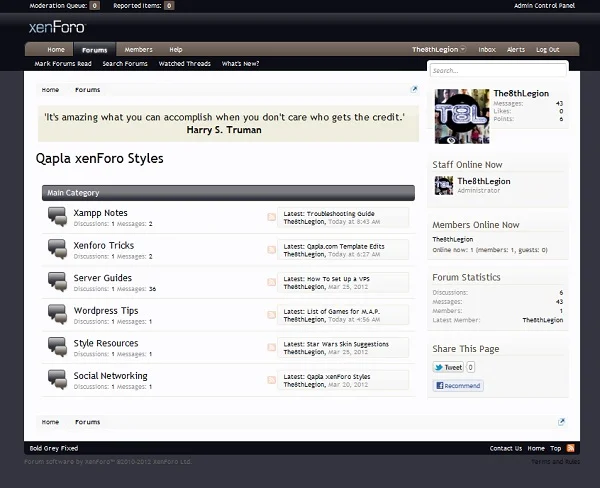
Task: Open latest thread Qapla.com Template Edits
Action: pyautogui.click(x=346, y=246)
